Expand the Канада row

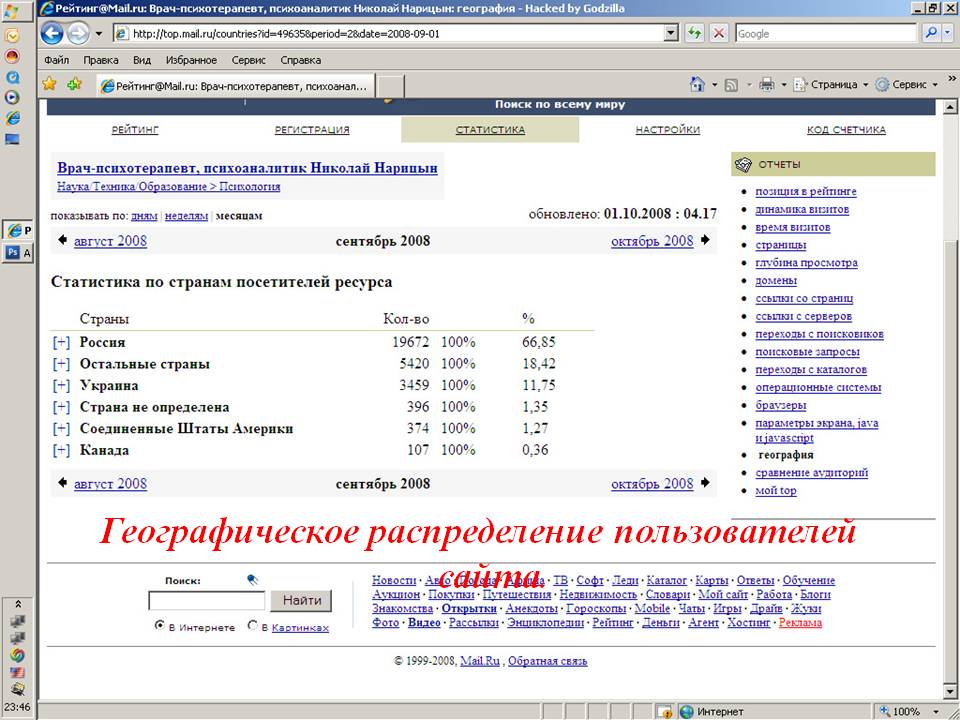pyautogui.click(x=61, y=450)
